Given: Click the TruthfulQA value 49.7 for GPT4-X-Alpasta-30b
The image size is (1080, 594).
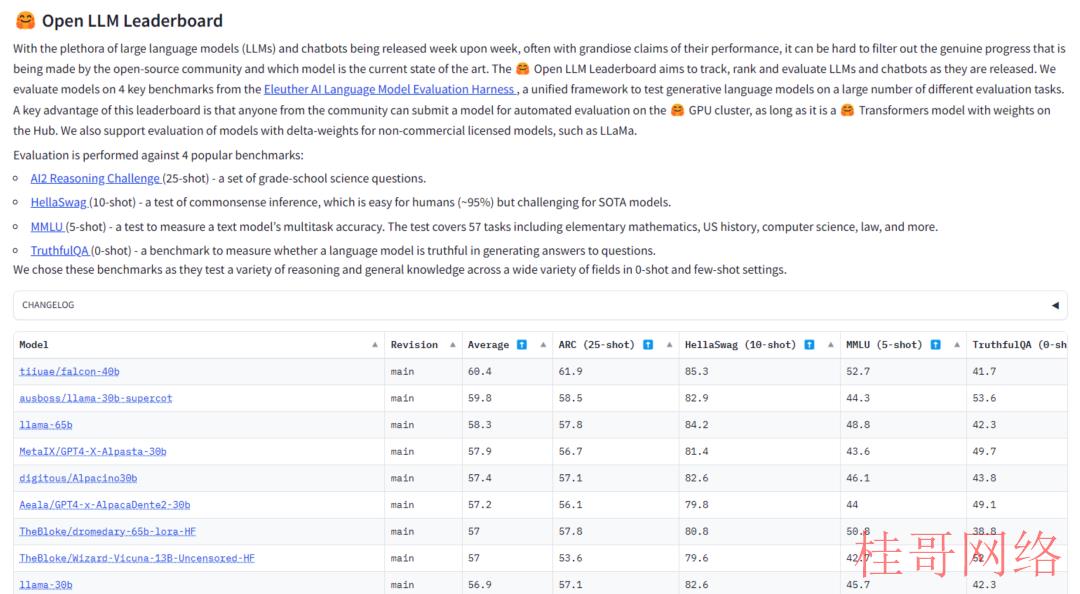Looking at the screenshot, I should coord(984,451).
